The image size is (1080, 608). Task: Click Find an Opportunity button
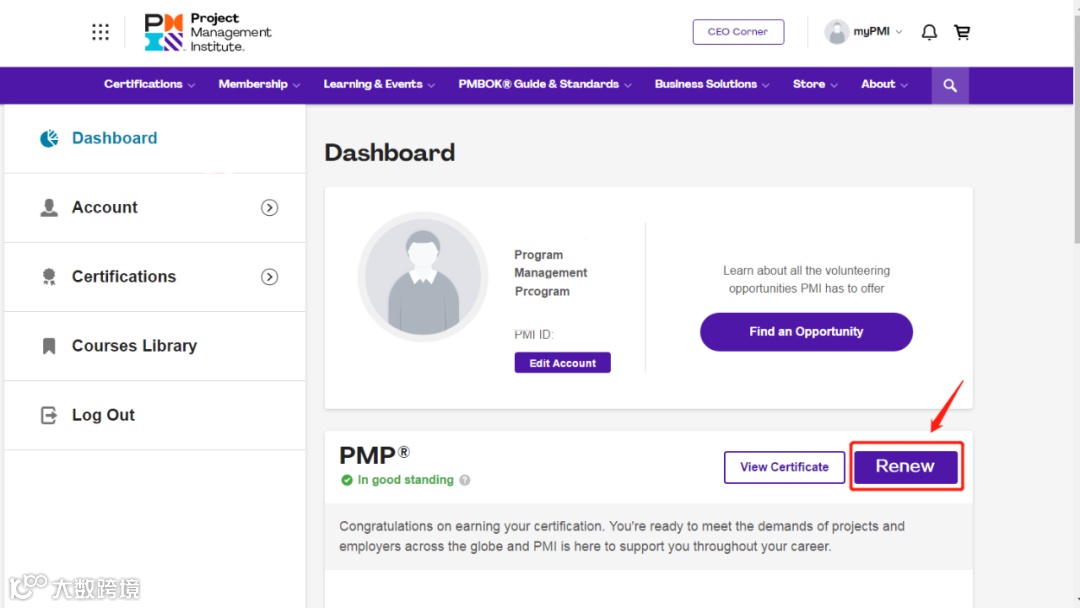tap(806, 332)
